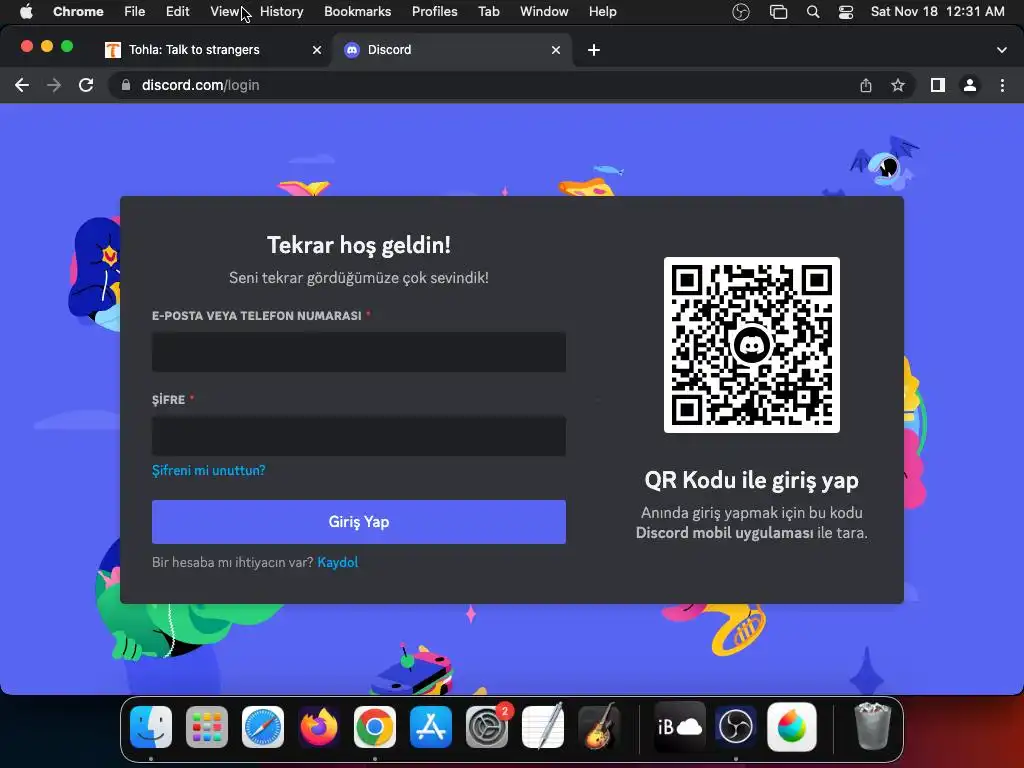Open a new browser tab
1024x768 pixels.
coord(594,50)
